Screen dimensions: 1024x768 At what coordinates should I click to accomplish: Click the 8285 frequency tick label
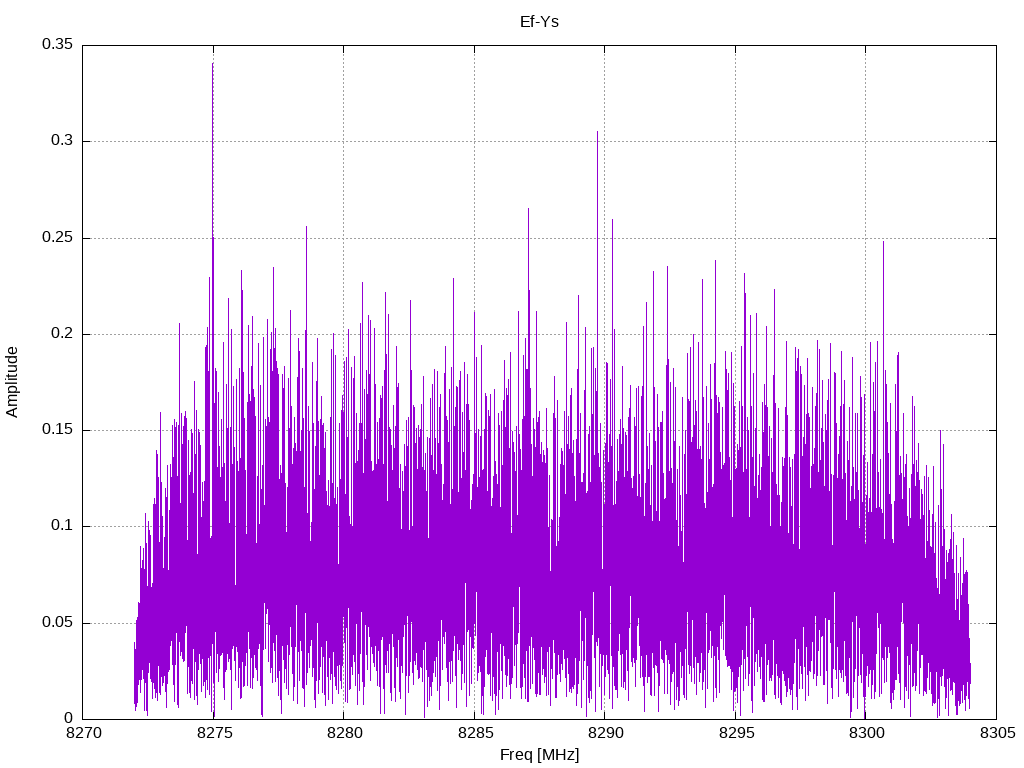474,734
